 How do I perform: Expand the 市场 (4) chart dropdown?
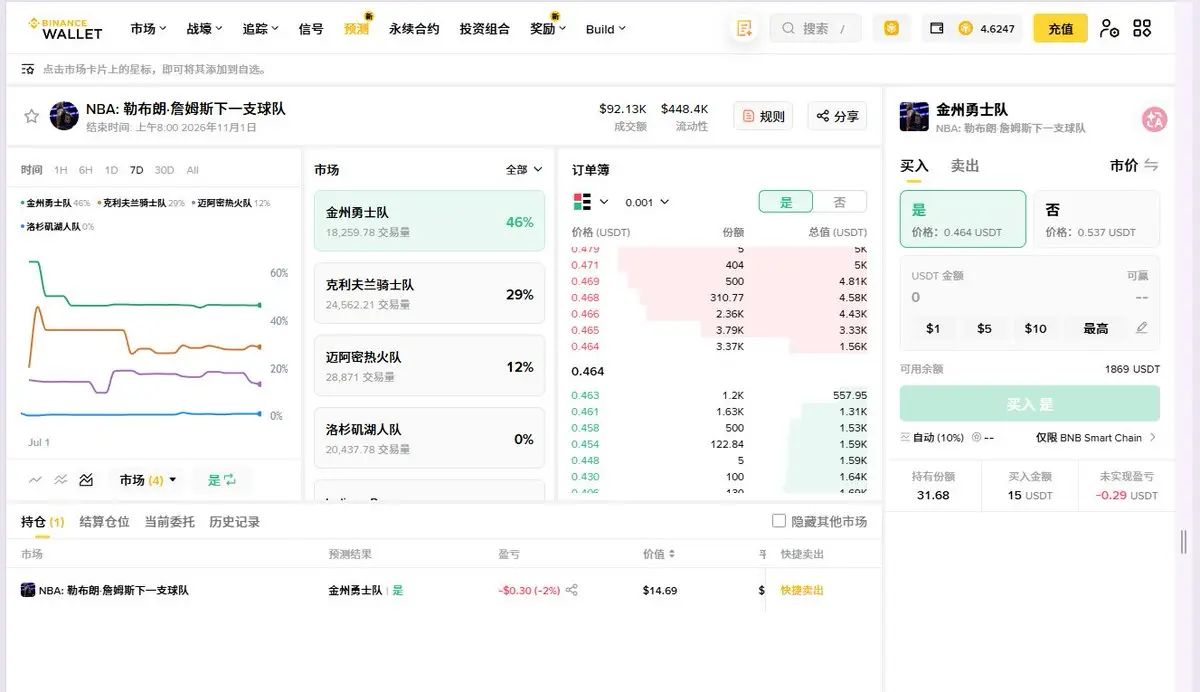pos(148,480)
